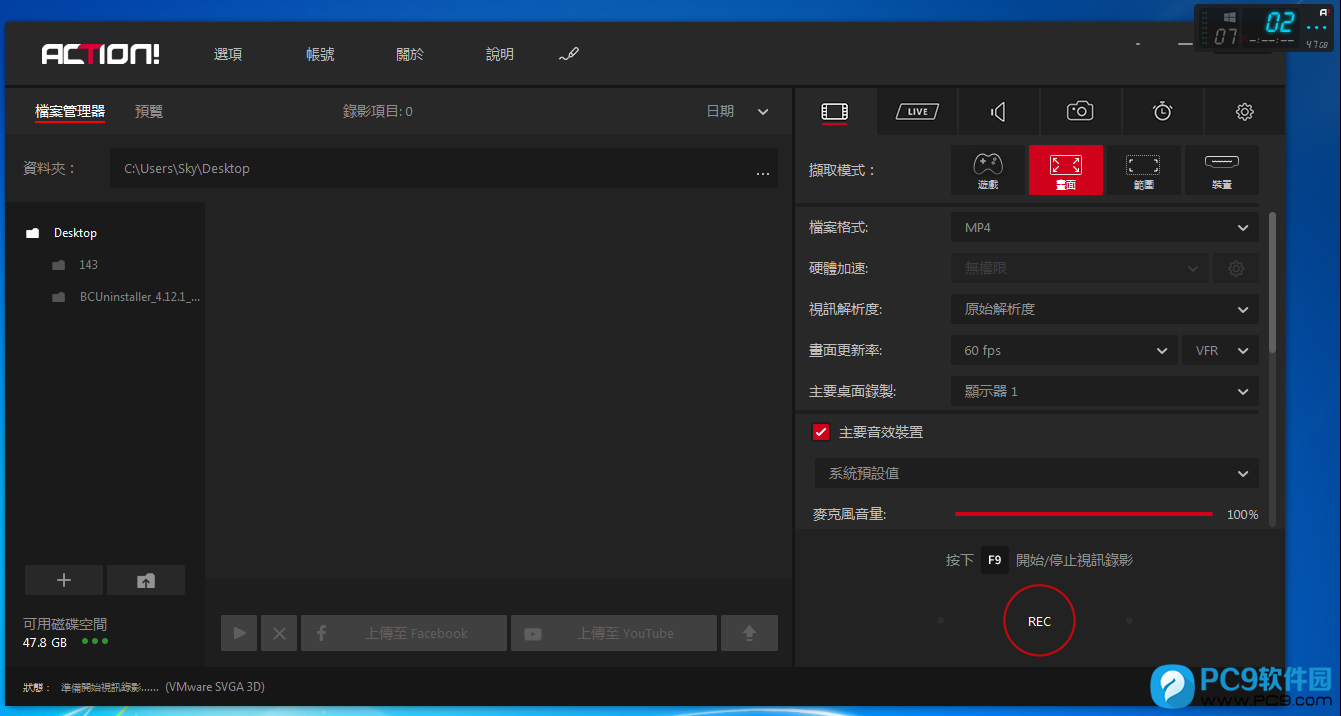Switch to the 預覽 tab
Screen dimensions: 1341x716
(149, 112)
